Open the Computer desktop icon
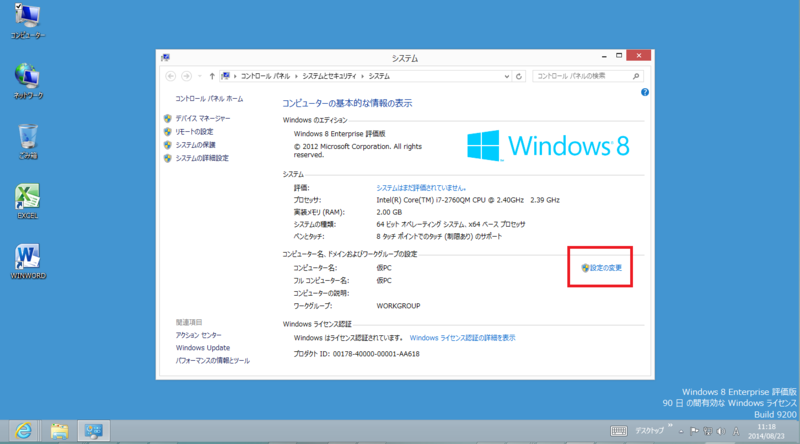Image resolution: width=800 pixels, height=444 pixels. pyautogui.click(x=28, y=20)
